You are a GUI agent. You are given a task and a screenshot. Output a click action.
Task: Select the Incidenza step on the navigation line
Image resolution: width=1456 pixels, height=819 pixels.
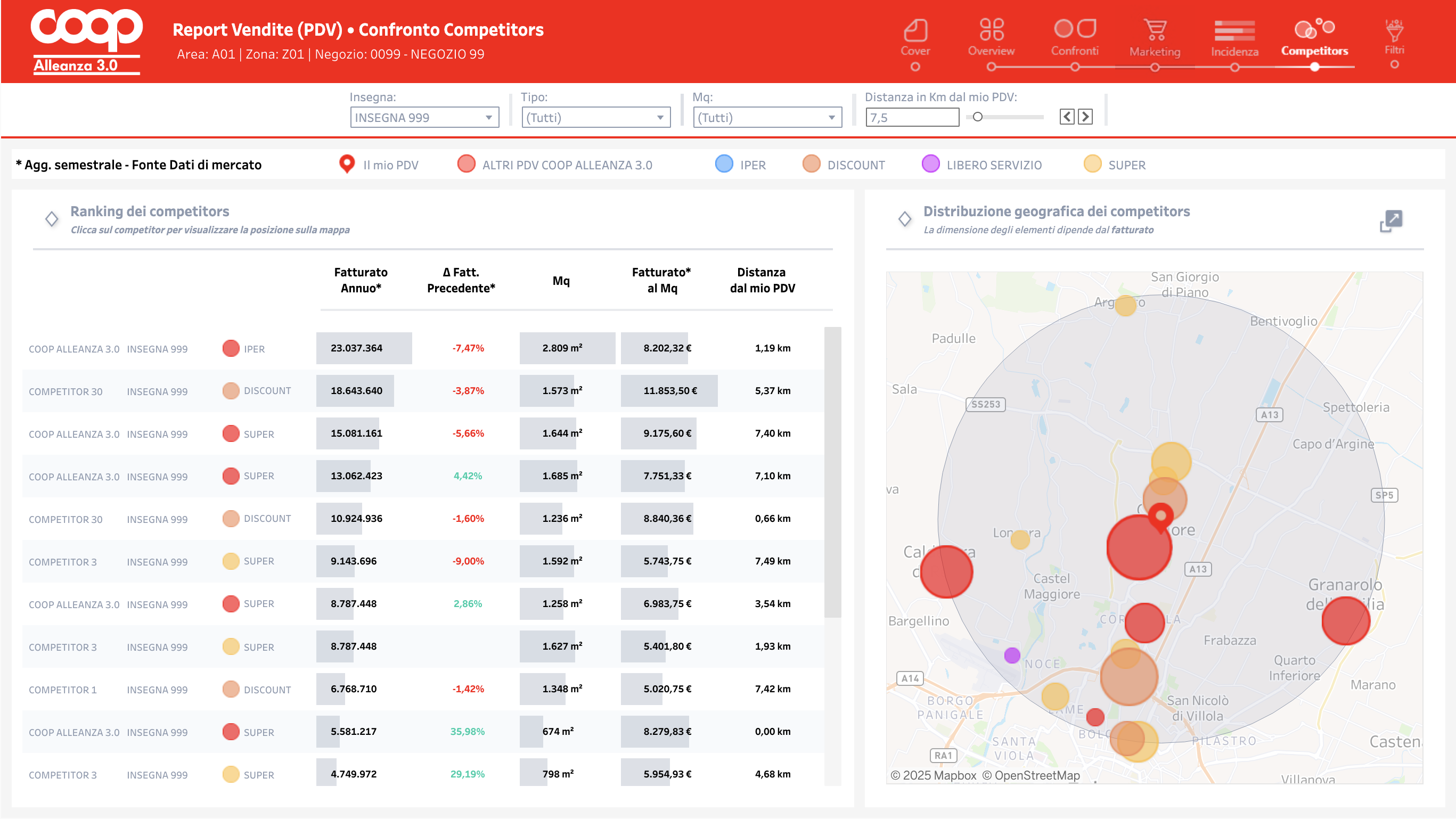coord(1234,66)
